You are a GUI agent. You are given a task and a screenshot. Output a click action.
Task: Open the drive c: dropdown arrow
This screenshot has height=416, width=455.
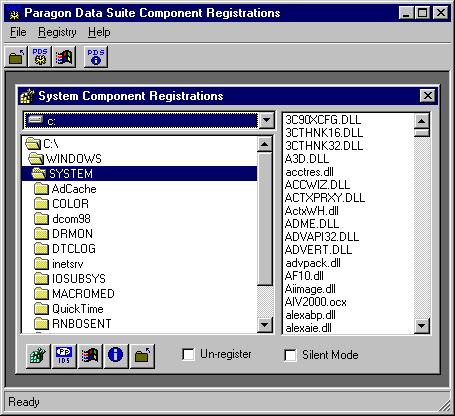pos(267,120)
